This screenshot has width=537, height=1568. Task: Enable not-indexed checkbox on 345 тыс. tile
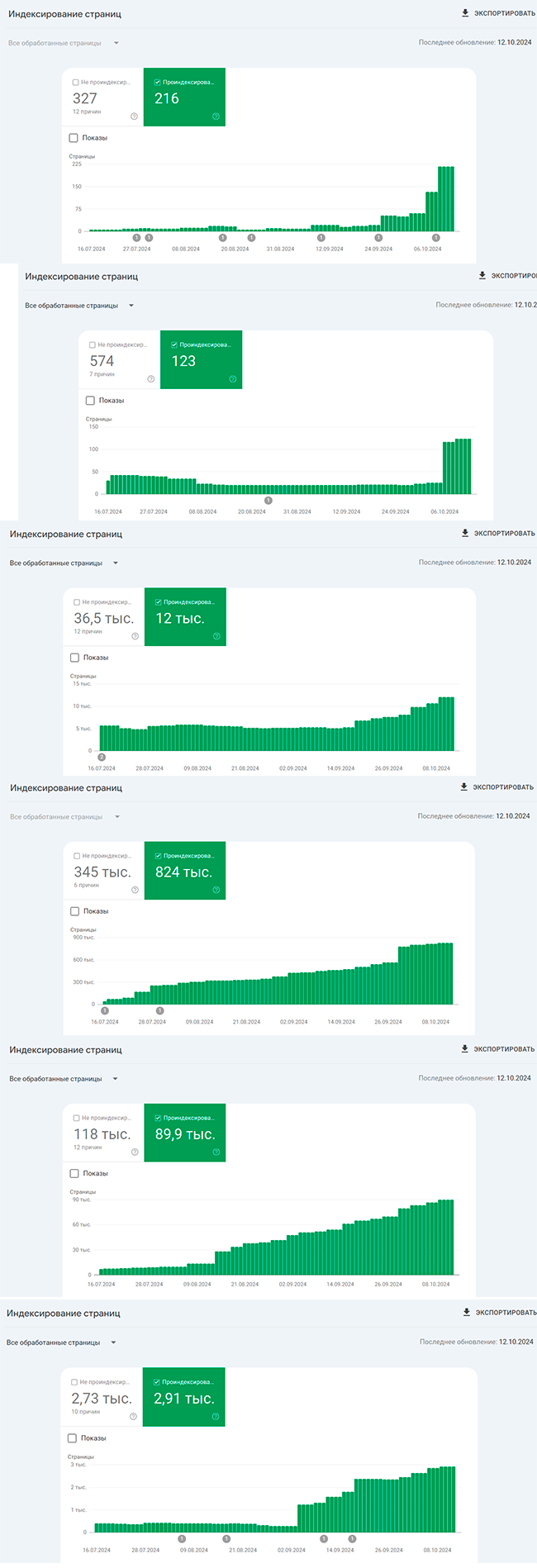tap(77, 856)
